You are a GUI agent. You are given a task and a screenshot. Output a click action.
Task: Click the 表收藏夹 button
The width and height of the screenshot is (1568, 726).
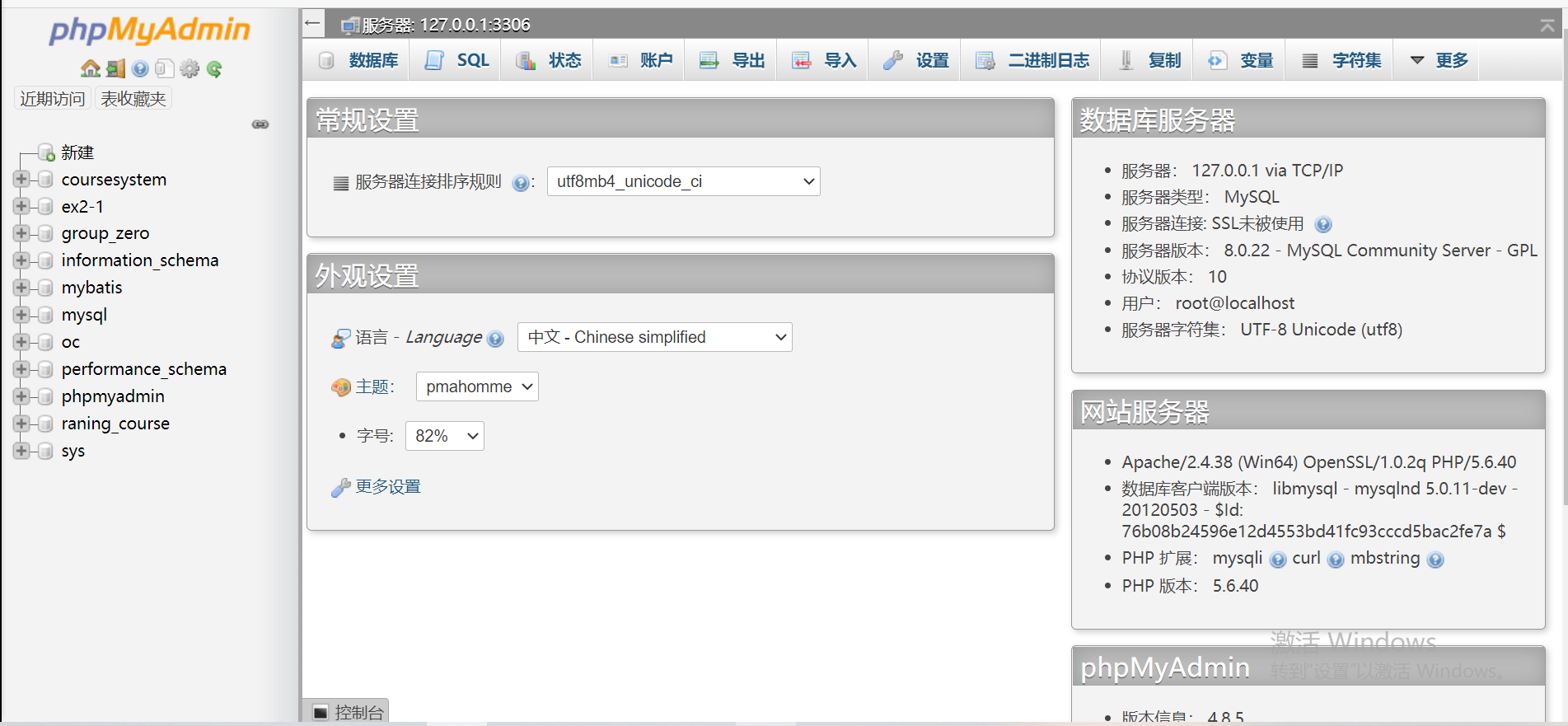pos(133,99)
